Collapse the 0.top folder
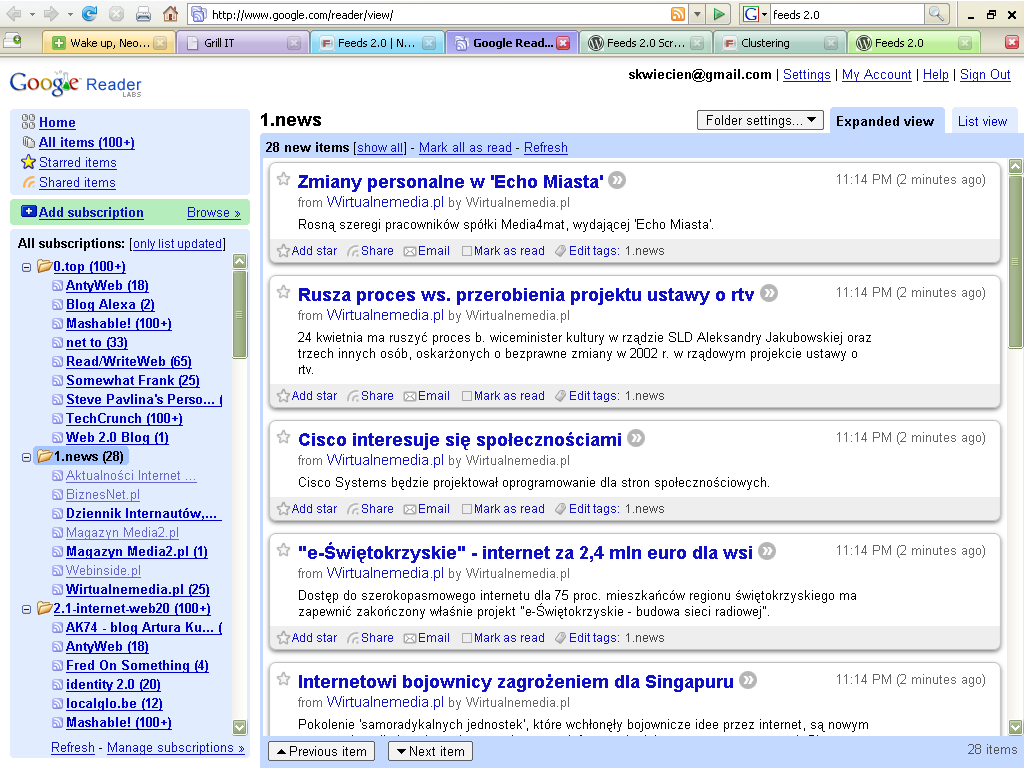Viewport: 1024px width, 768px height. 27,267
